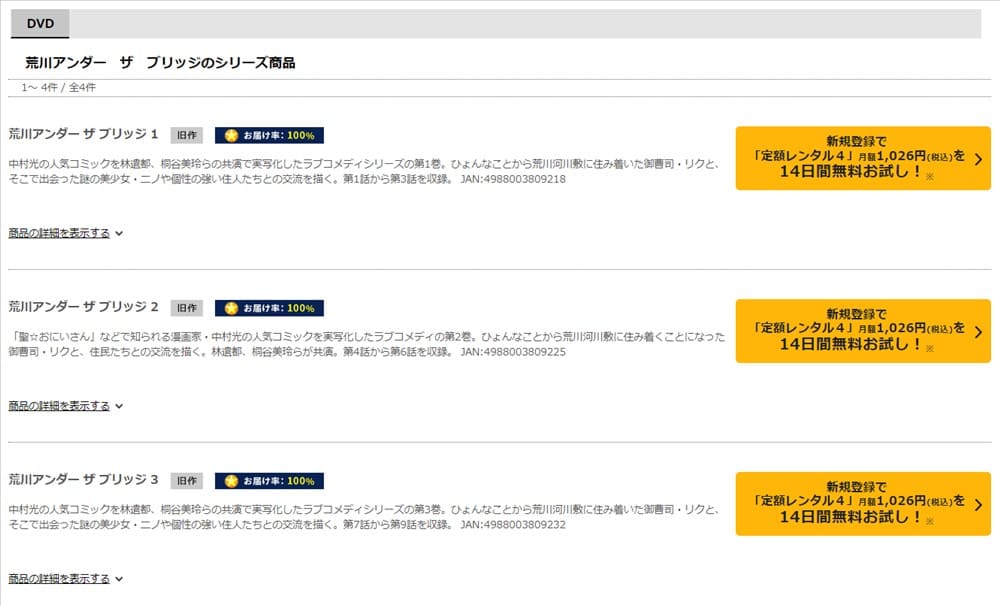Click the star icon beside 荒川アンダー ザ ブリッジ 1
Image resolution: width=1000 pixels, height=606 pixels.
(x=232, y=135)
